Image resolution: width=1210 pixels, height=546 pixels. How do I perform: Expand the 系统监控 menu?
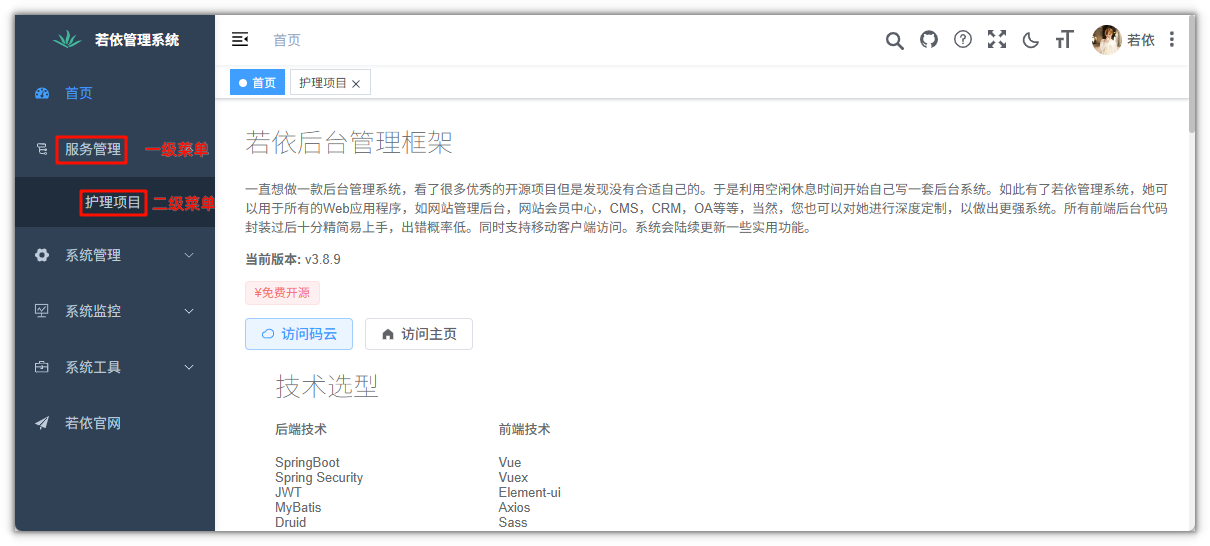point(115,311)
